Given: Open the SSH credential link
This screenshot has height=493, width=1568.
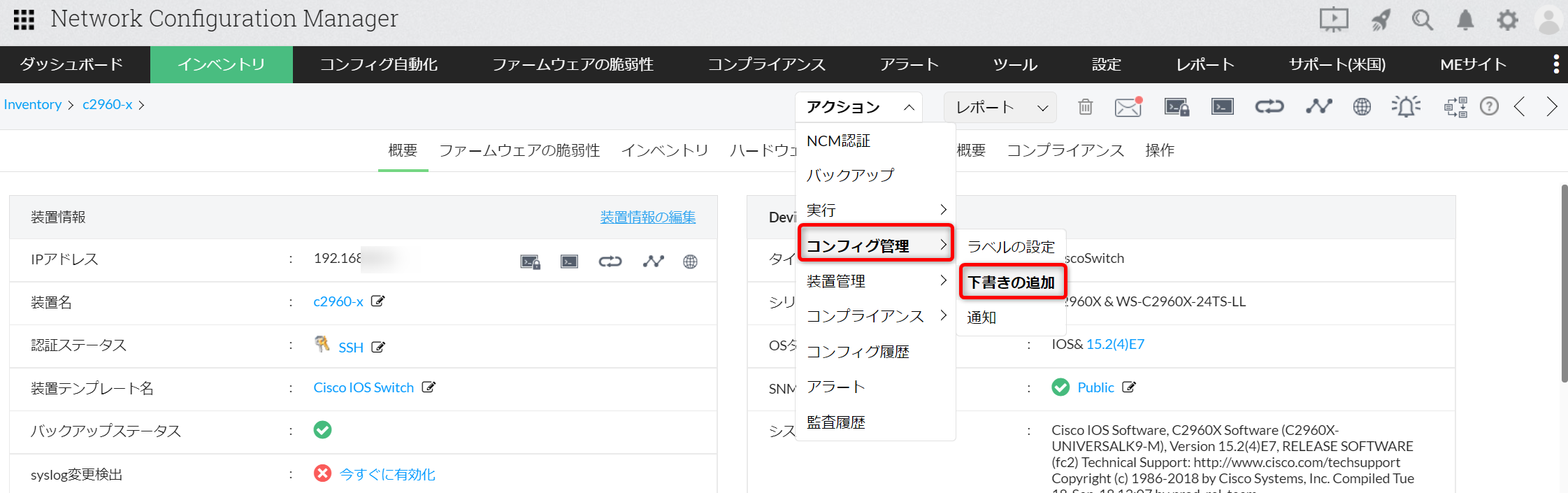Looking at the screenshot, I should point(351,348).
